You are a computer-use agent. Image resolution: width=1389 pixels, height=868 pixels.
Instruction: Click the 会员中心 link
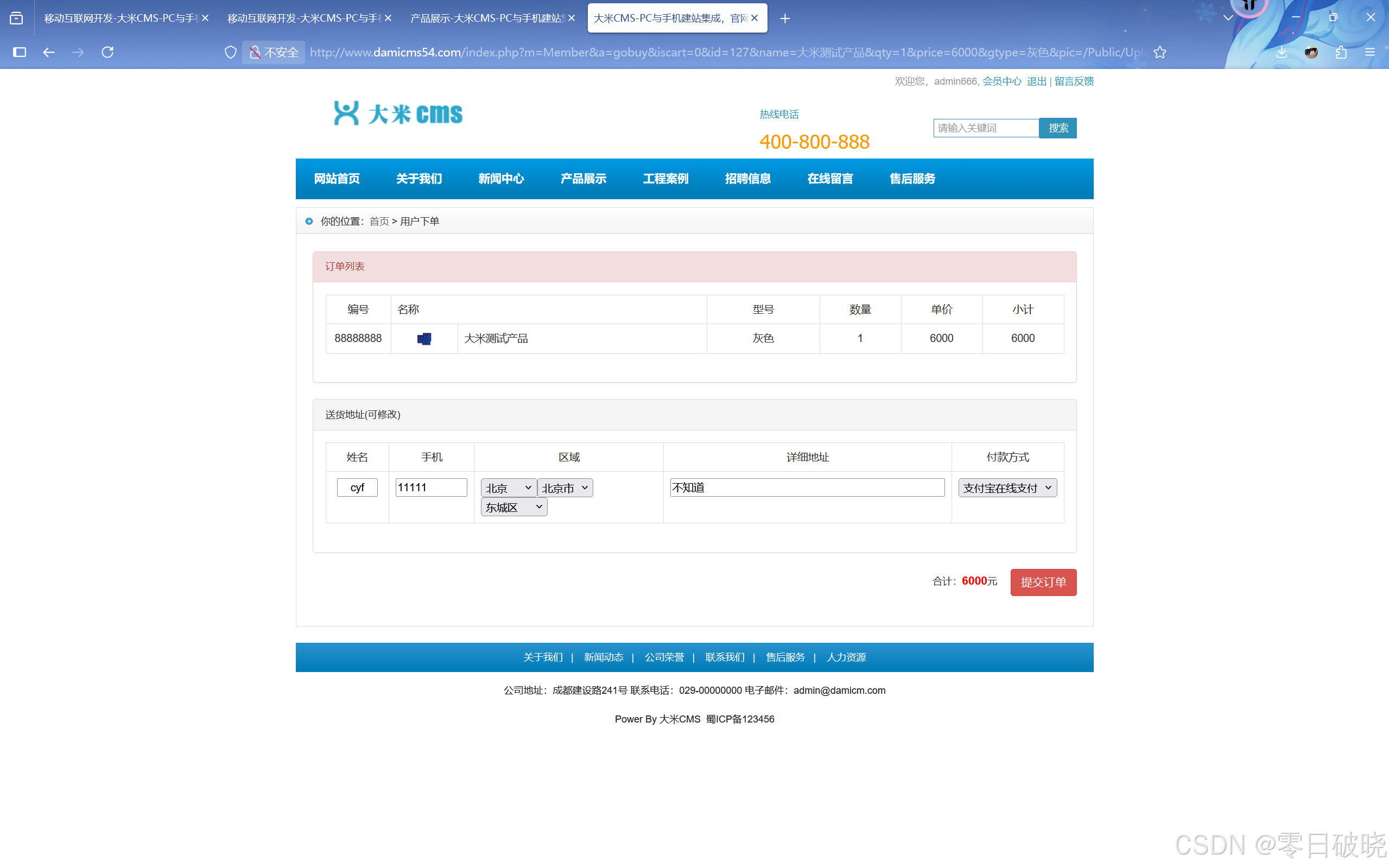(1001, 81)
